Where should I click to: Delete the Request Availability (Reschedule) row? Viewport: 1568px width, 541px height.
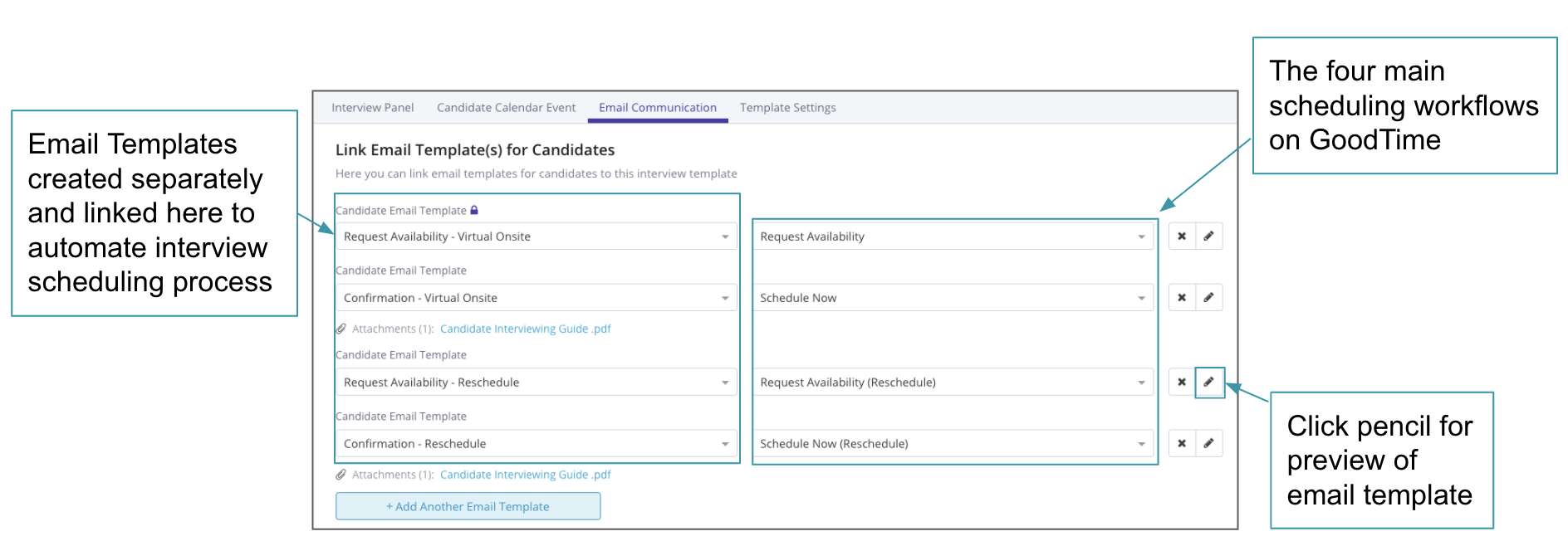point(1182,383)
